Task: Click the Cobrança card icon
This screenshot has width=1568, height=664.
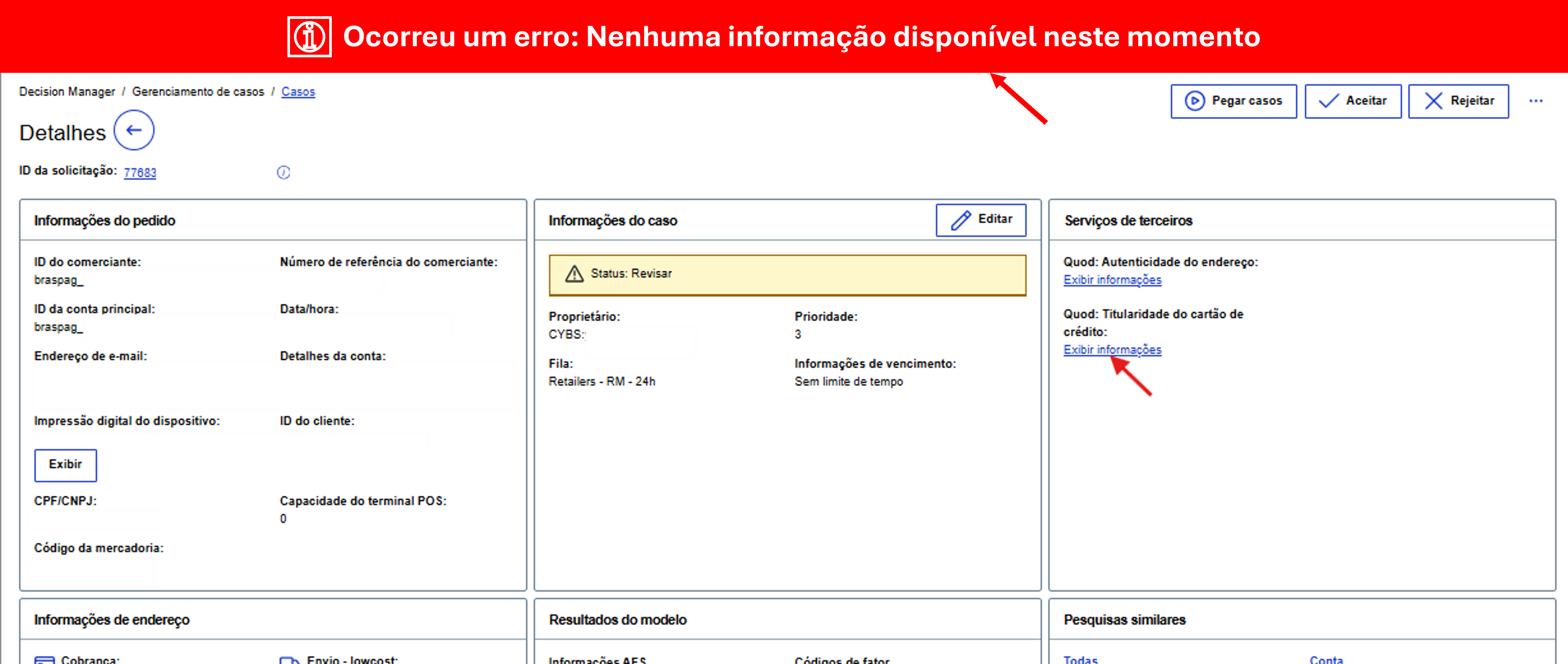Action: pyautogui.click(x=44, y=660)
